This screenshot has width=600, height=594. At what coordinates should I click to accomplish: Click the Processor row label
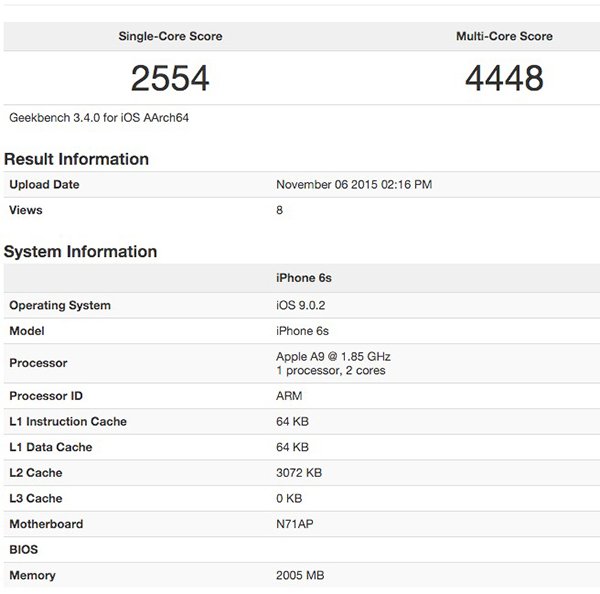tap(38, 363)
